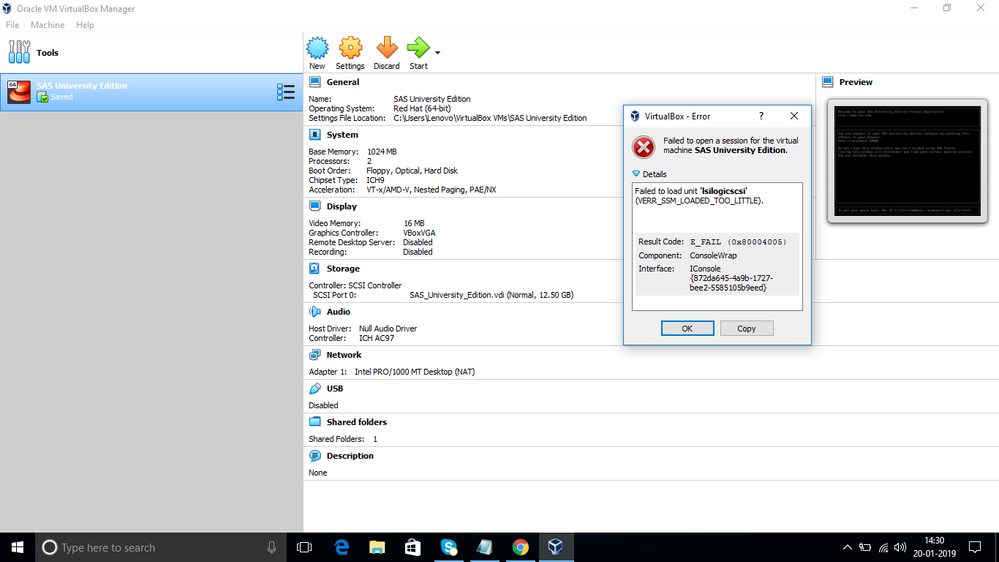The image size is (999, 562).
Task: Open Skype from taskbar
Action: pos(449,547)
